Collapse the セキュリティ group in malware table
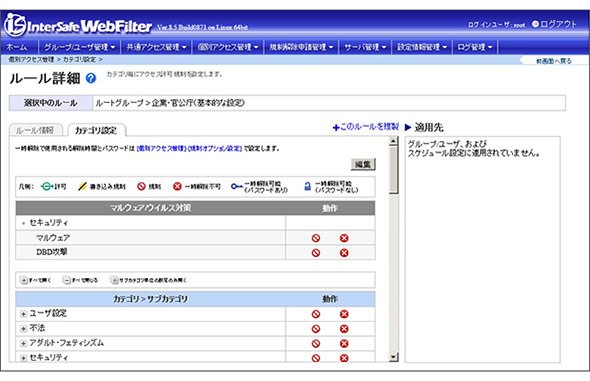 23,223
